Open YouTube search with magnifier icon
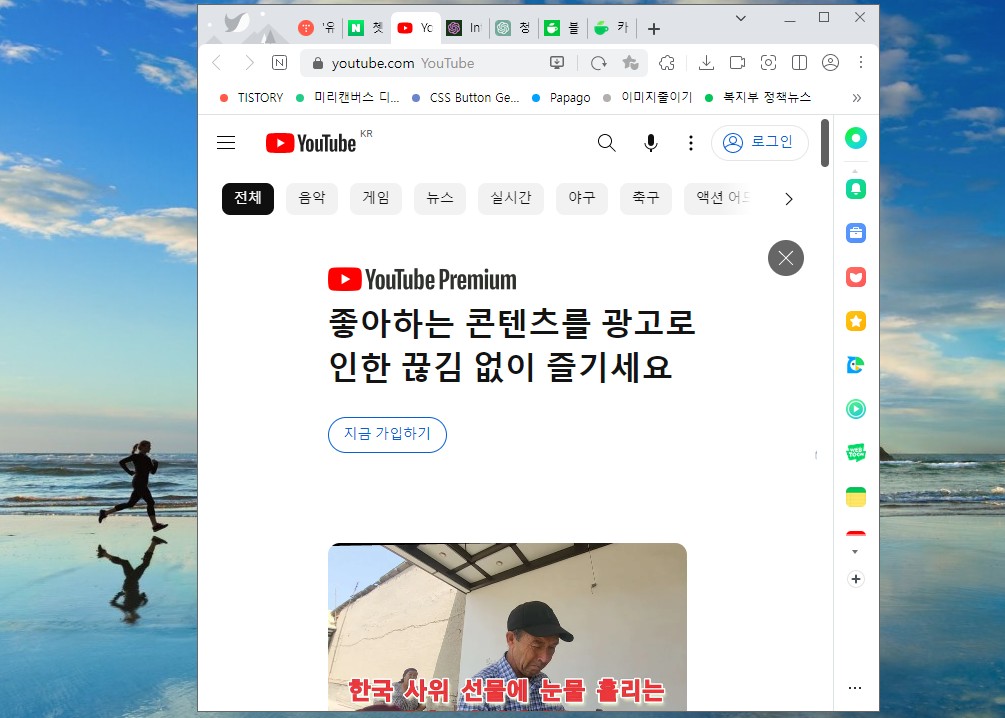The height and width of the screenshot is (718, 1005). (606, 142)
